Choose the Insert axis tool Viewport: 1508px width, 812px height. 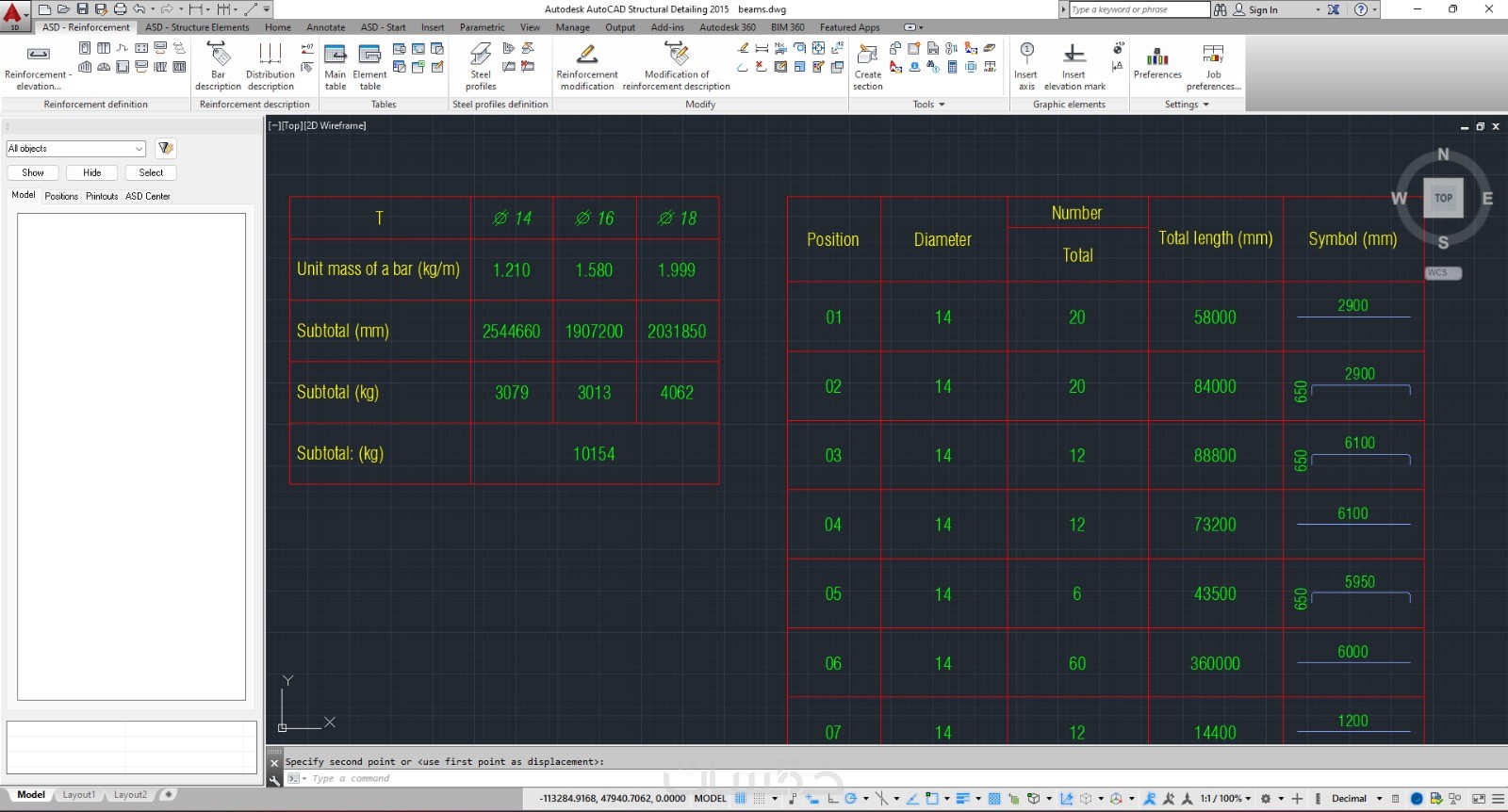click(x=1026, y=66)
